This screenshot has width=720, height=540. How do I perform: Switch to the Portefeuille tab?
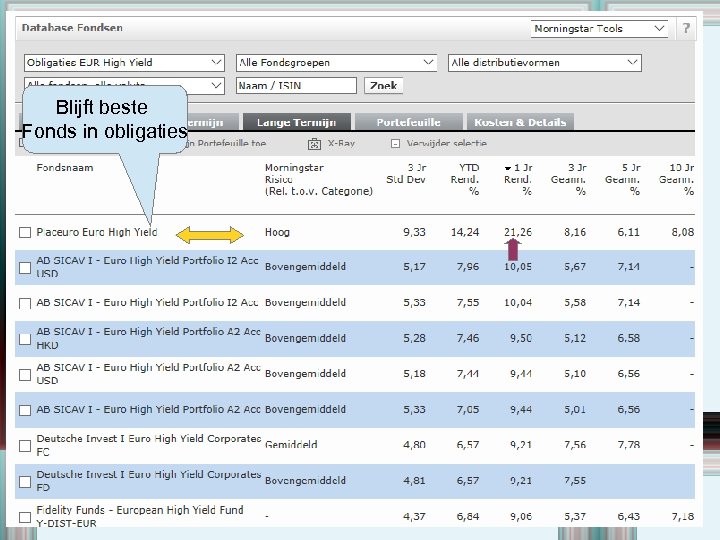click(408, 122)
